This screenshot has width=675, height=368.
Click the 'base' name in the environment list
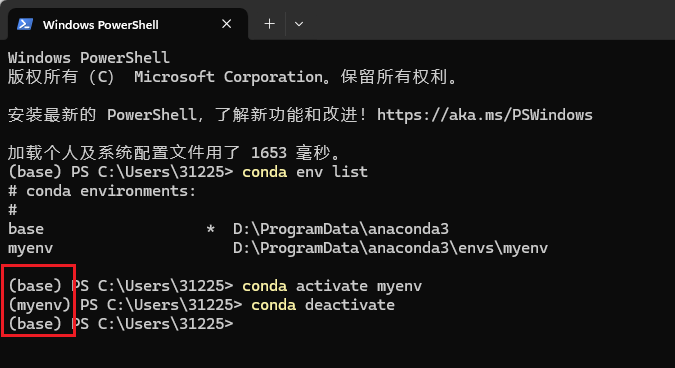click(x=26, y=229)
